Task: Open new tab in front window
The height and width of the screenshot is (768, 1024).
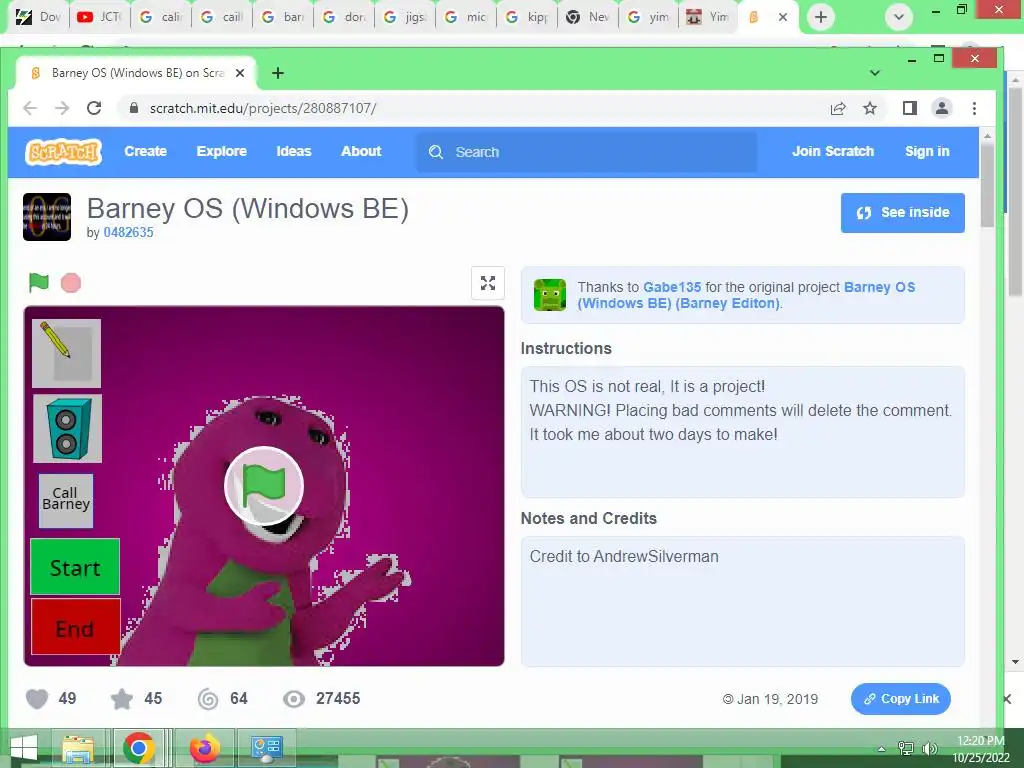Action: pos(278,73)
